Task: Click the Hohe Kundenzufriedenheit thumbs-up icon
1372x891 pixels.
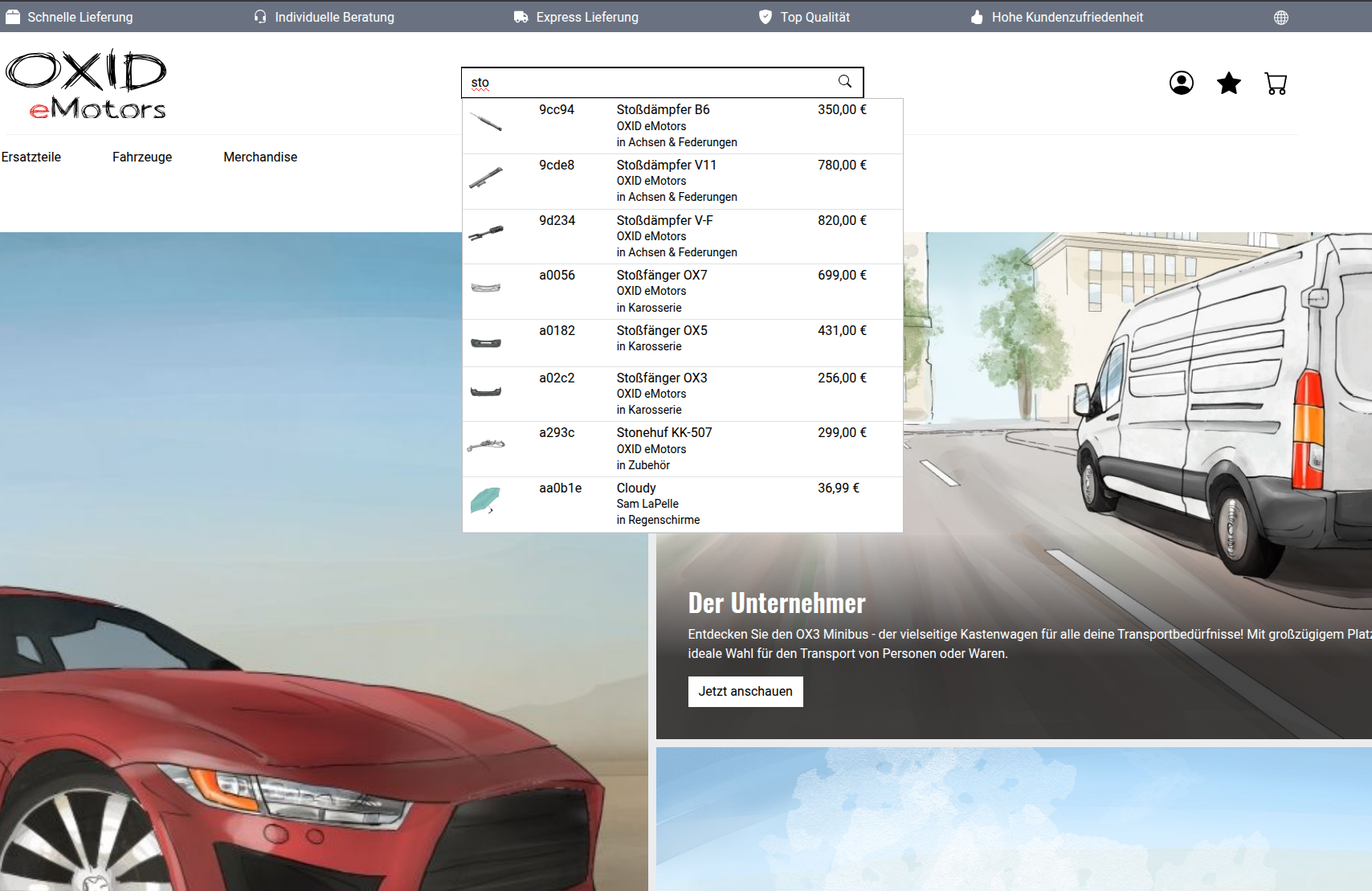Action: 977,17
